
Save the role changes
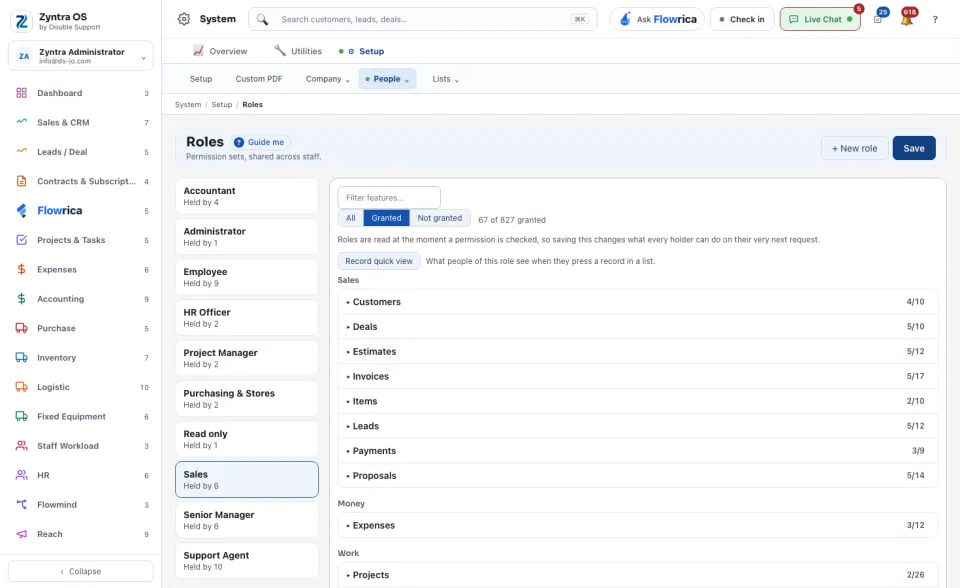(913, 148)
